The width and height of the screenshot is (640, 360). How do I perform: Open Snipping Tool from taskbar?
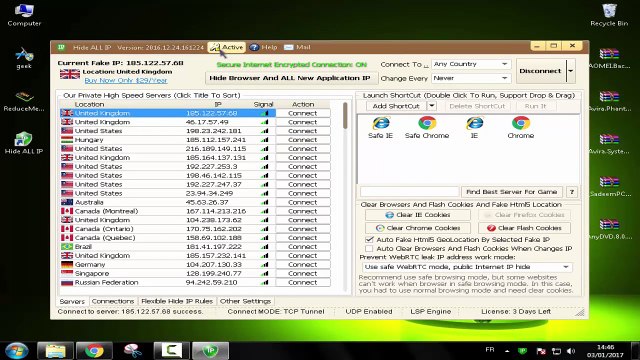133,351
